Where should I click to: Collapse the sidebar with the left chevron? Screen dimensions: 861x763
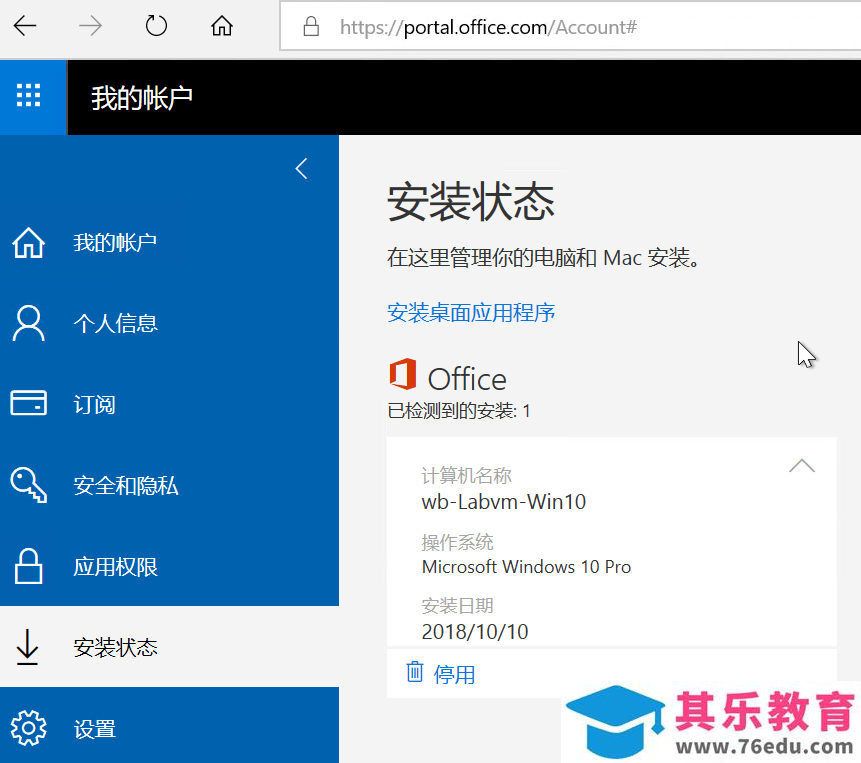click(301, 169)
